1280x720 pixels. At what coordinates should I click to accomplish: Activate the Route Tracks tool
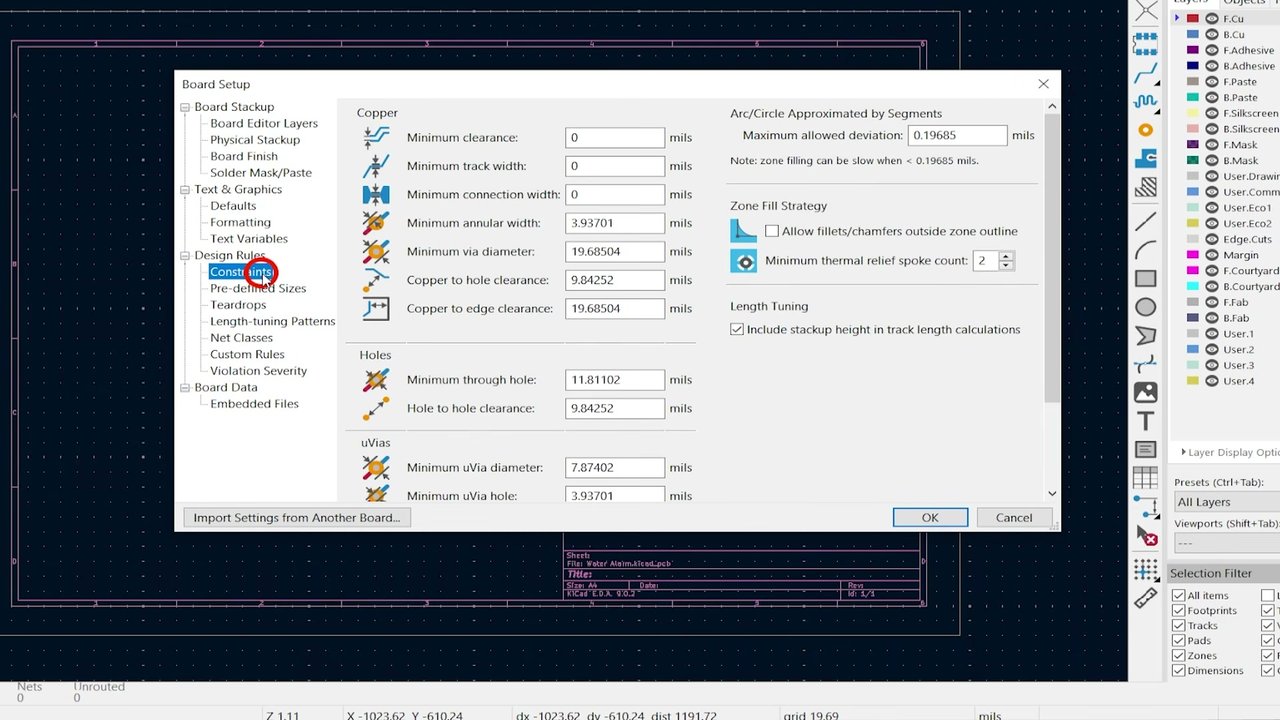(x=1146, y=72)
